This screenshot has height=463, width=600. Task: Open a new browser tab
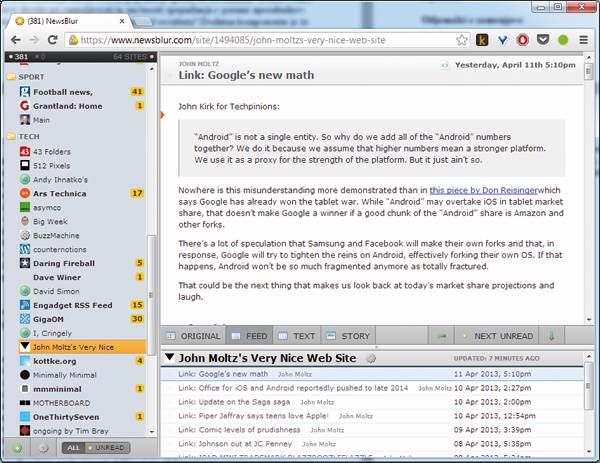pos(142,22)
